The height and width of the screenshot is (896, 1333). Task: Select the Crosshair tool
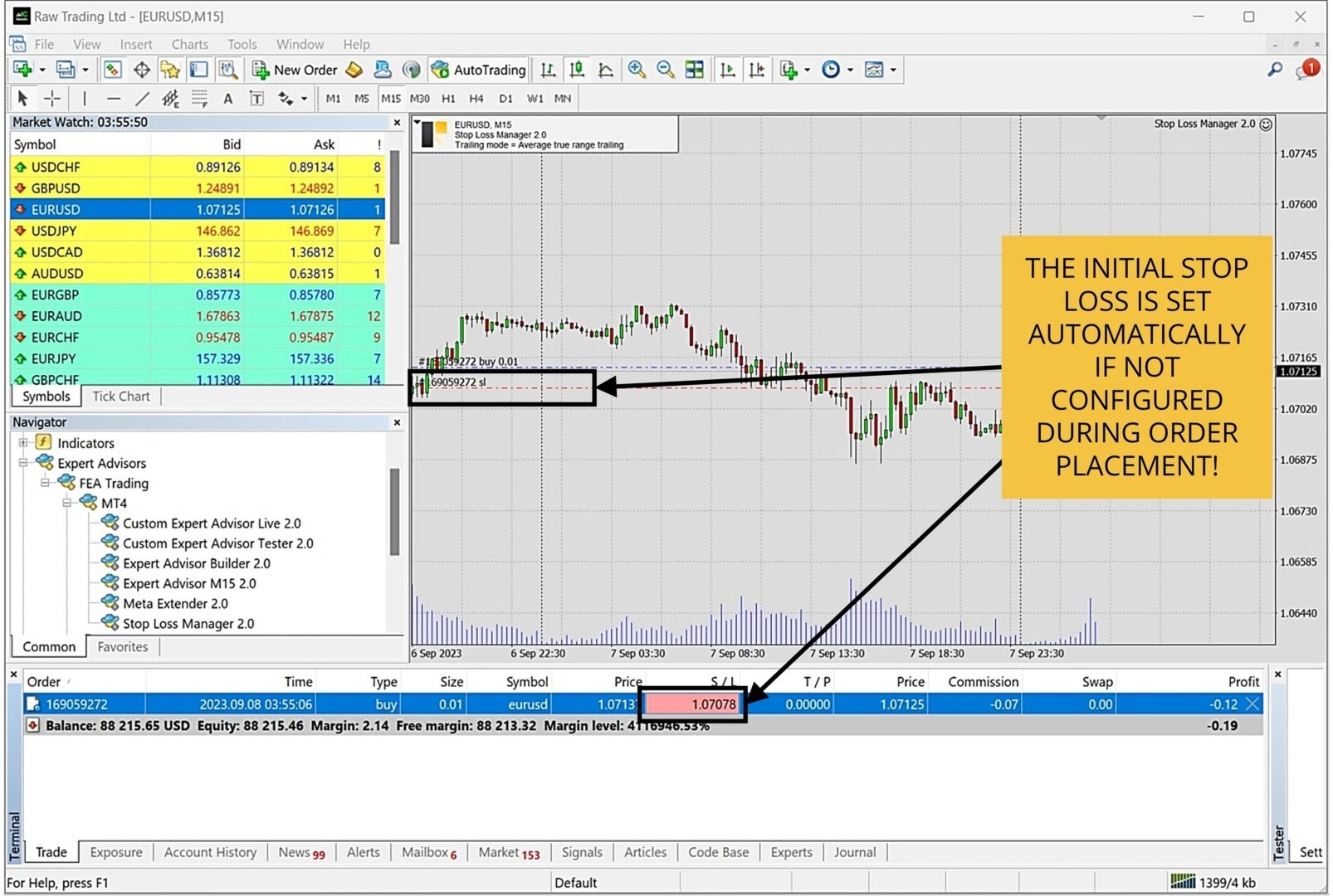pos(51,99)
